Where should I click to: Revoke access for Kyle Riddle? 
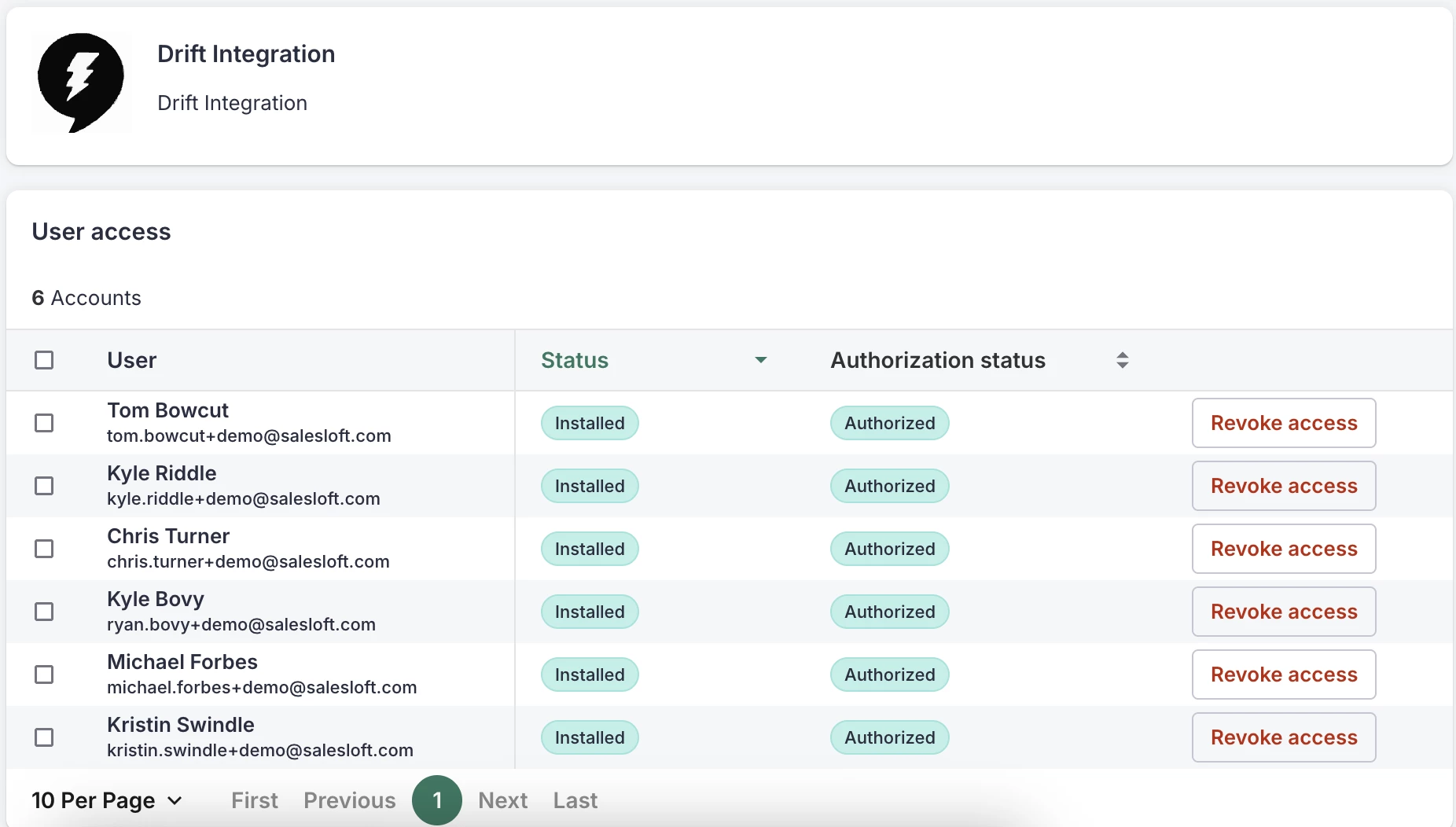tap(1284, 486)
